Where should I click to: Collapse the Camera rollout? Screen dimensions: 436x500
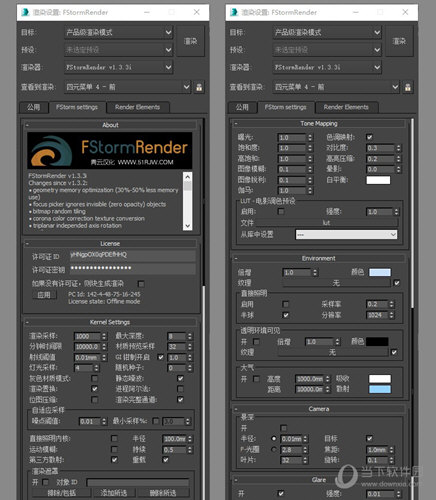319,409
